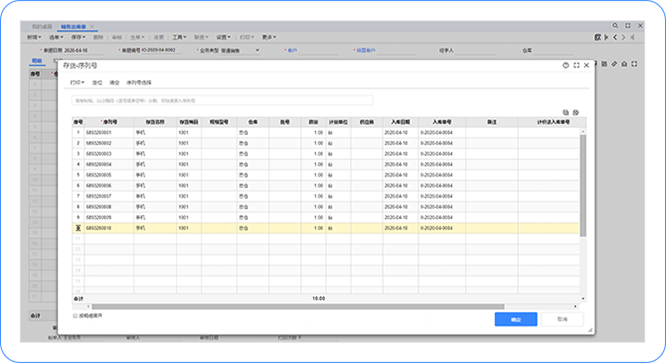Viewport: 666px width, 363px height.
Task: Click the 取消 cancel button
Action: [562, 319]
